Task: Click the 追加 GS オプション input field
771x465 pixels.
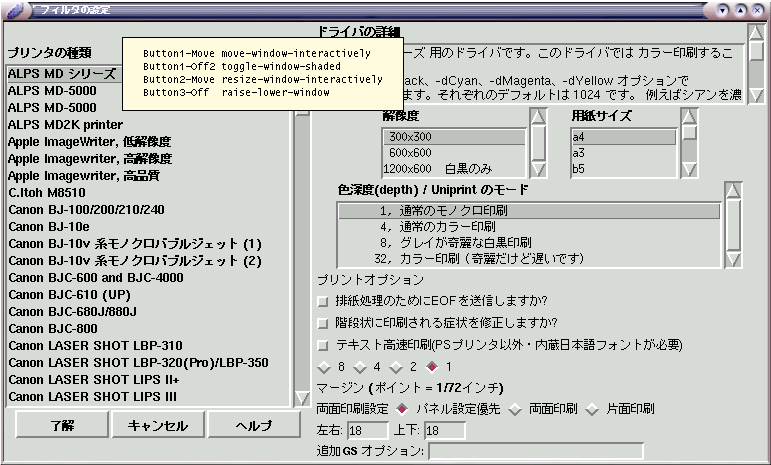Action: 535,451
